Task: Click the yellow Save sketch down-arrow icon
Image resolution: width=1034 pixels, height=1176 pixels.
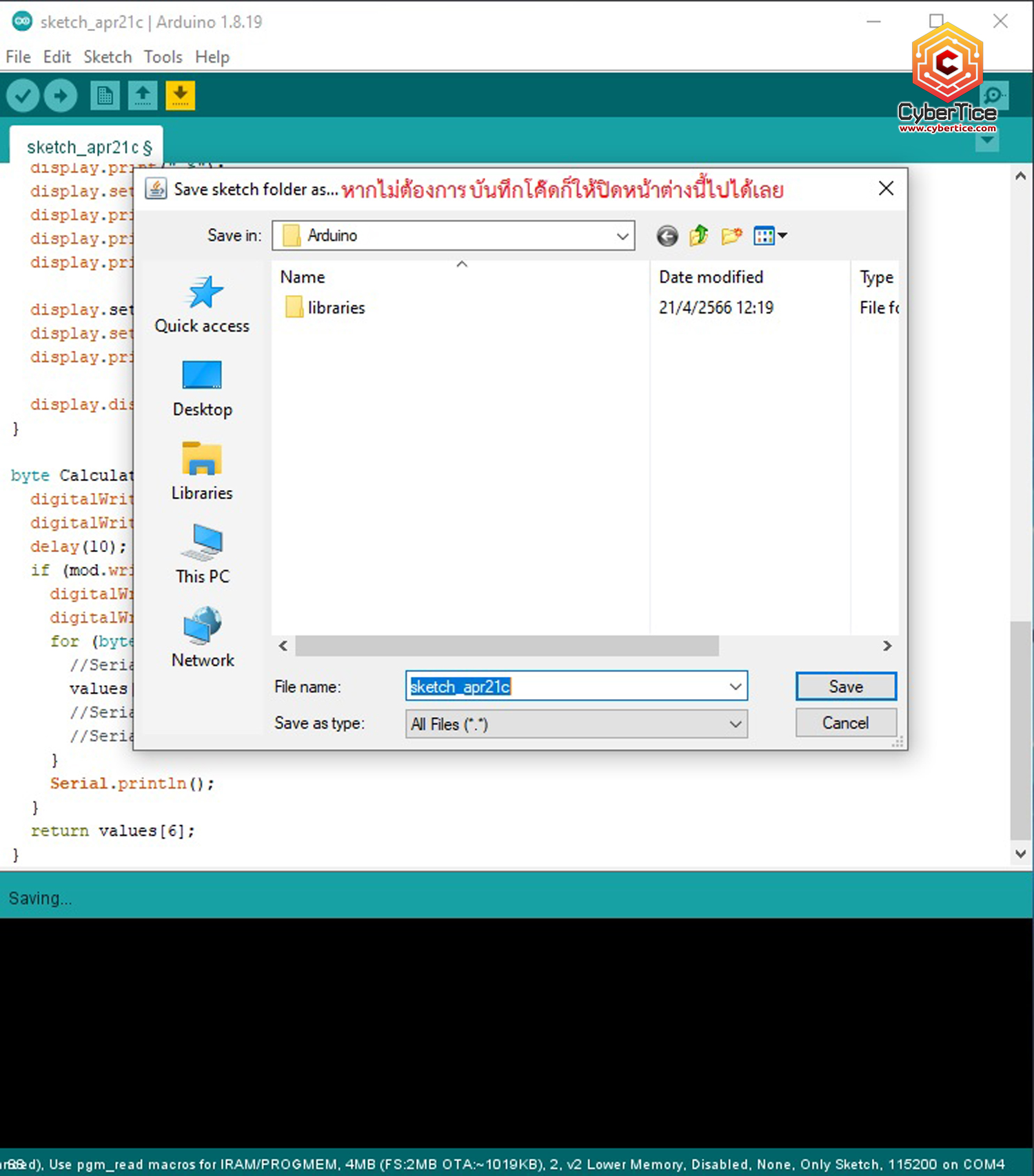Action: point(180,96)
